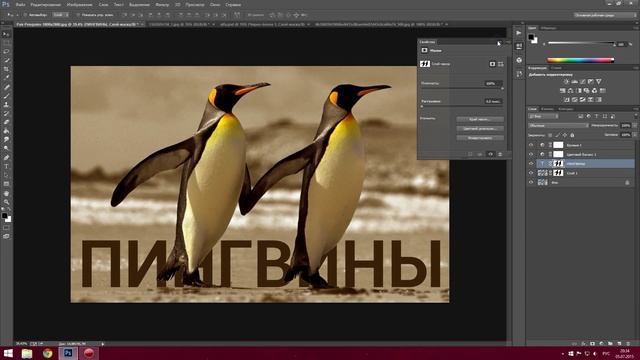This screenshot has width=640, height=360.
Task: Select the Healing Brush tool
Action: click(x=6, y=87)
